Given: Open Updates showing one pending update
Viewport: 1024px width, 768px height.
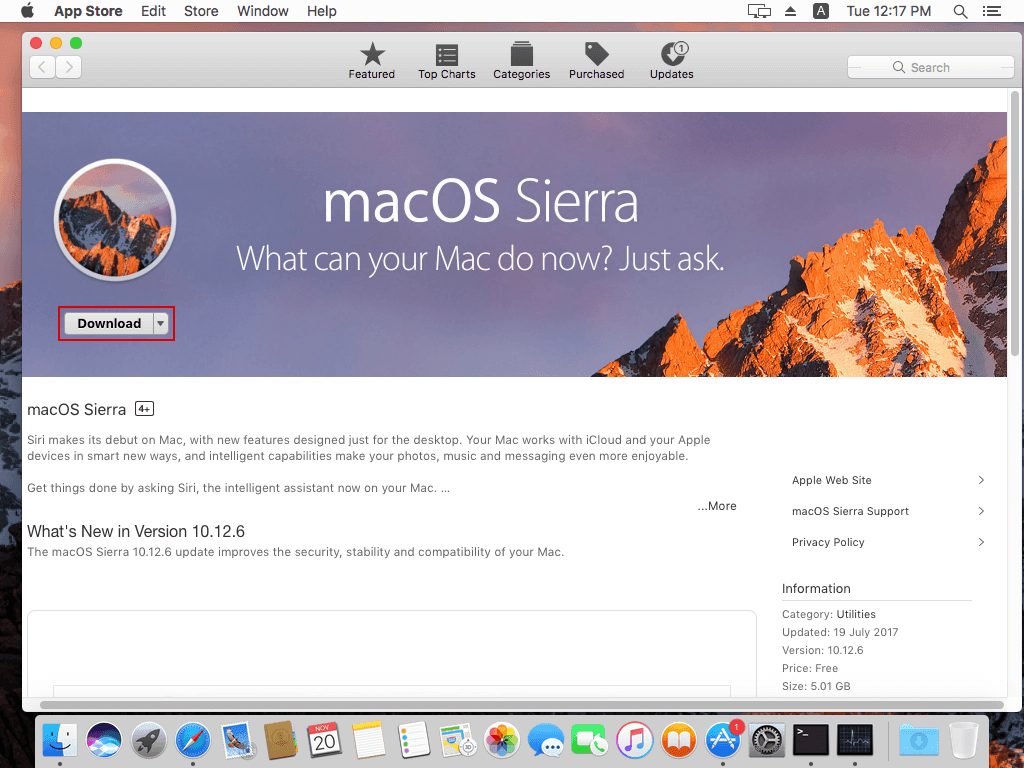Looking at the screenshot, I should pos(671,58).
